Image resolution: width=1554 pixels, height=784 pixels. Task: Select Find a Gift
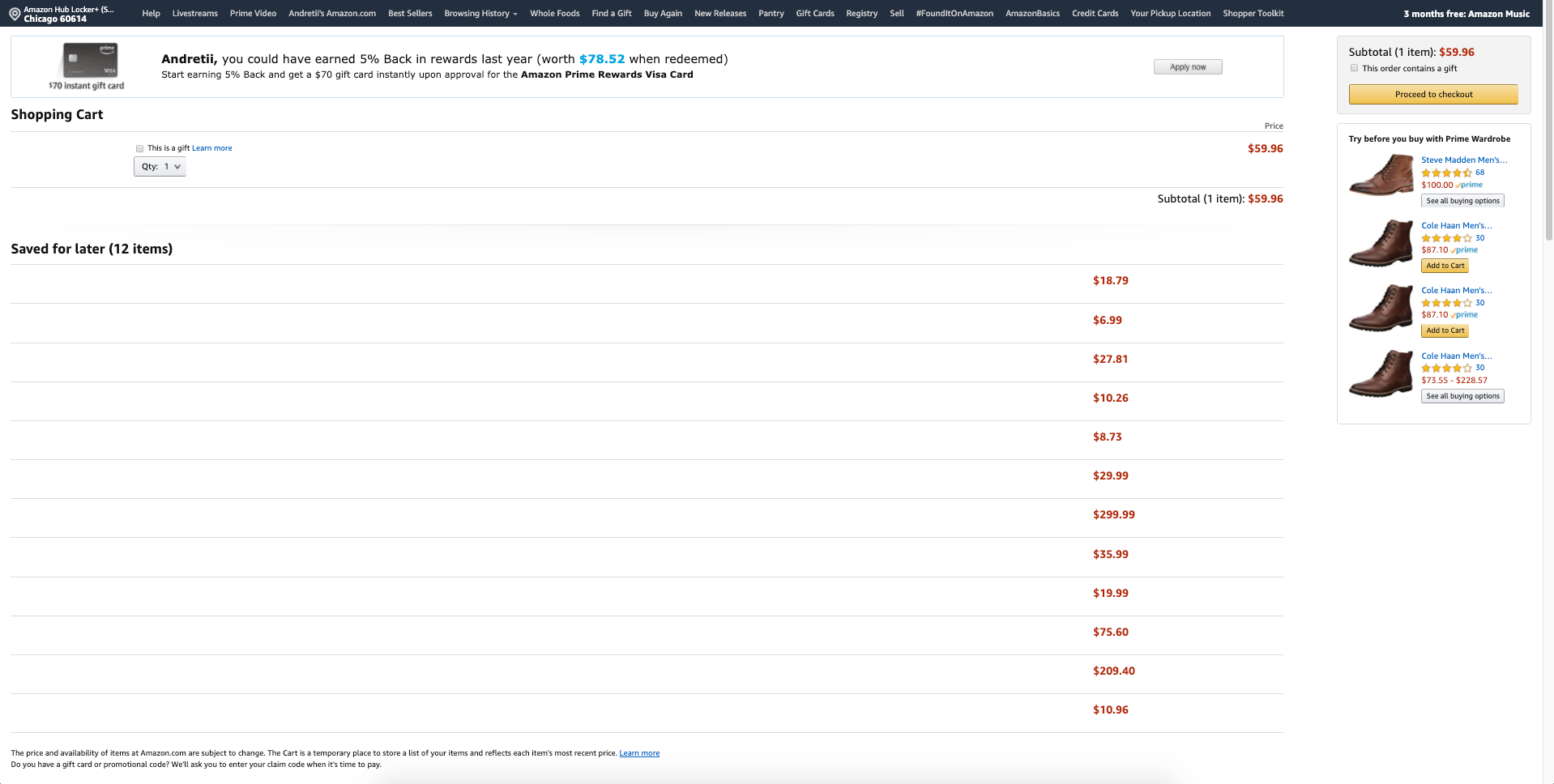[612, 14]
